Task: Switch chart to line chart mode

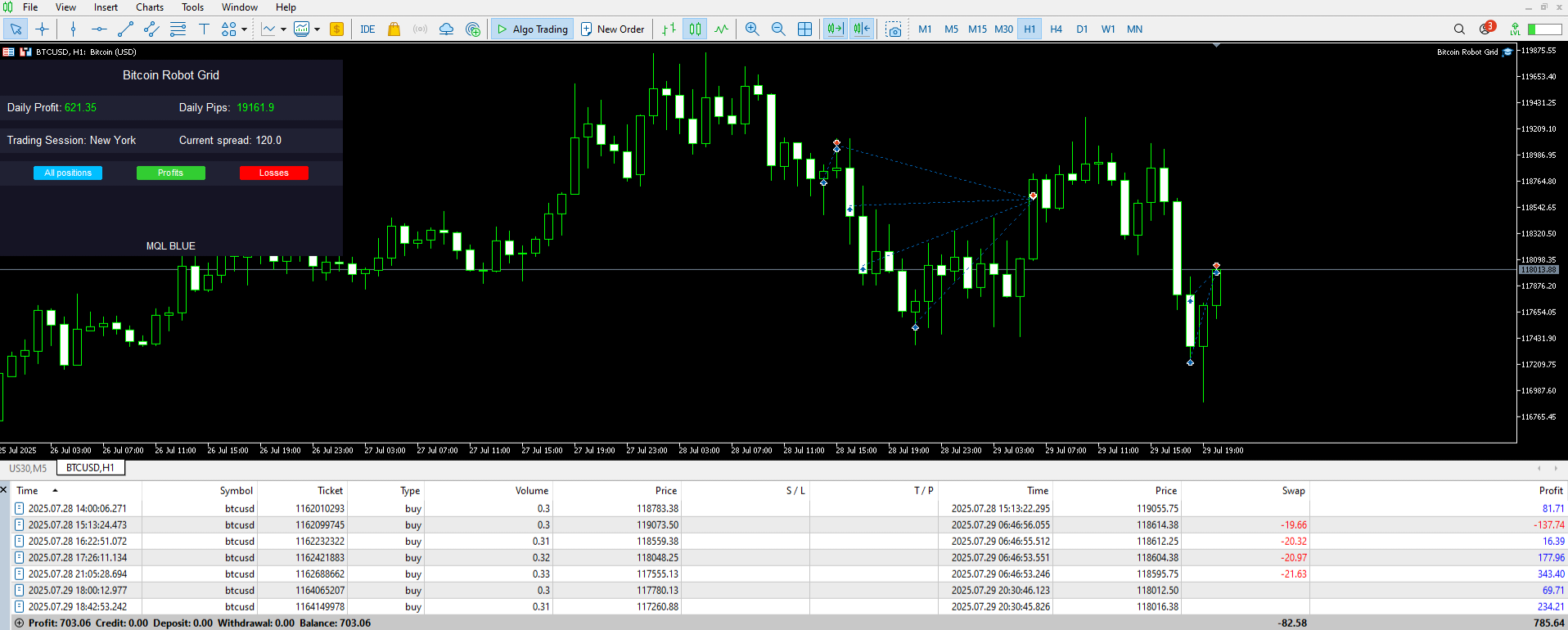Action: [x=721, y=29]
